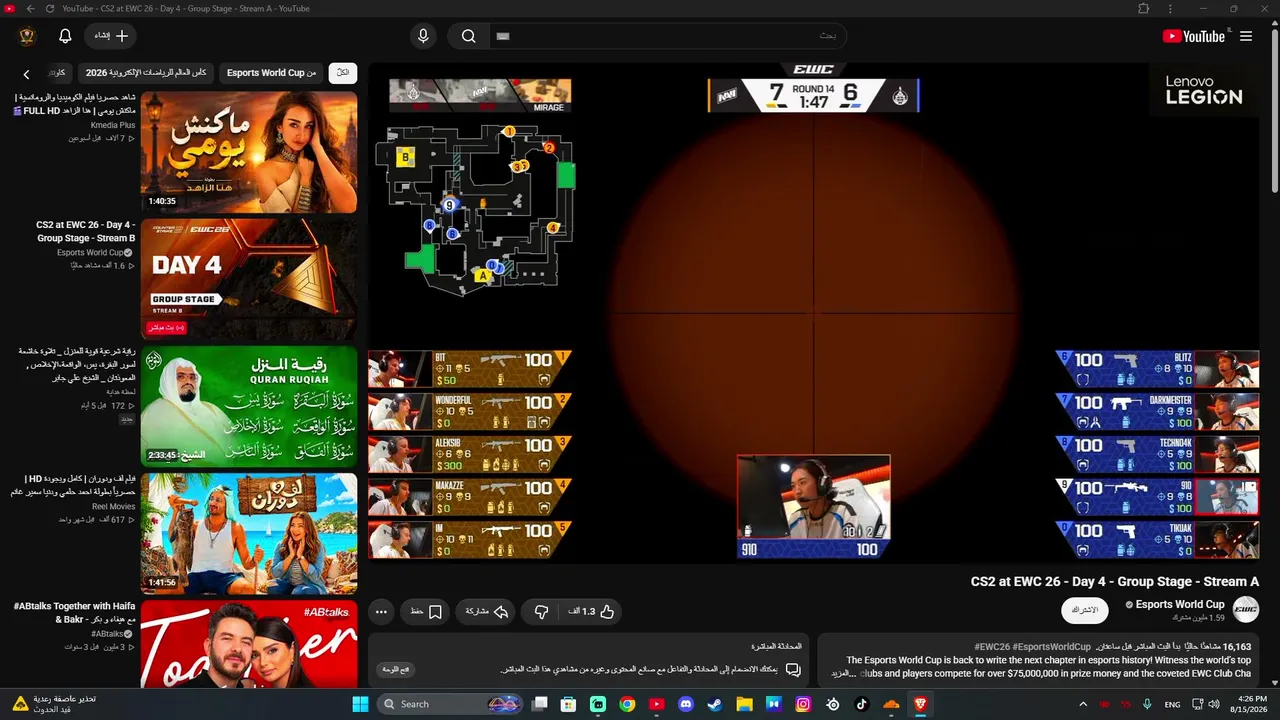
Task: Expand the video description with the more link
Action: [x=843, y=674]
